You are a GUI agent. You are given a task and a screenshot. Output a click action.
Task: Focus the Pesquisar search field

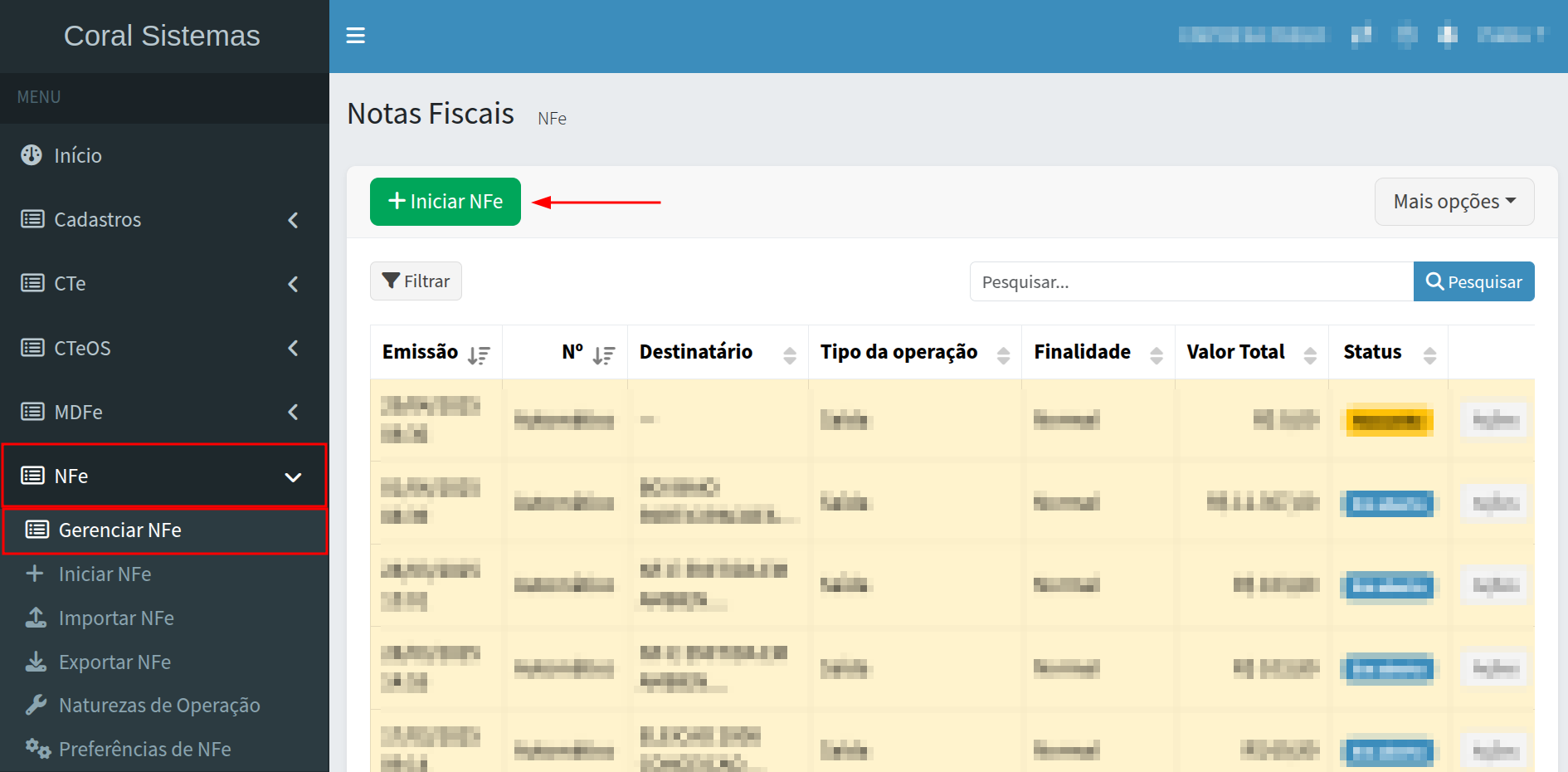click(1191, 282)
